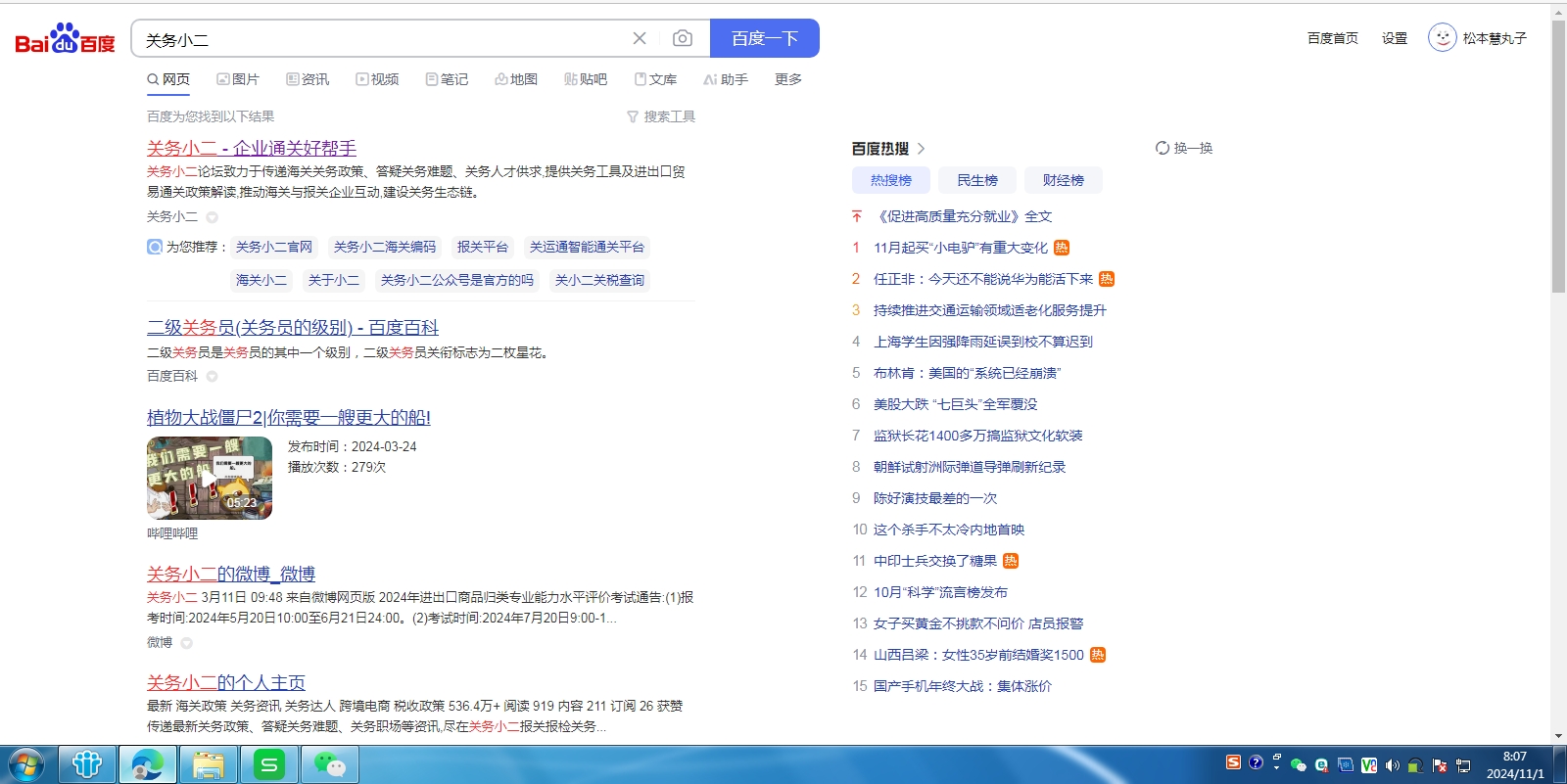Viewport: 1567px width, 784px height.
Task: Select the 财经榜 tab
Action: (x=1064, y=180)
